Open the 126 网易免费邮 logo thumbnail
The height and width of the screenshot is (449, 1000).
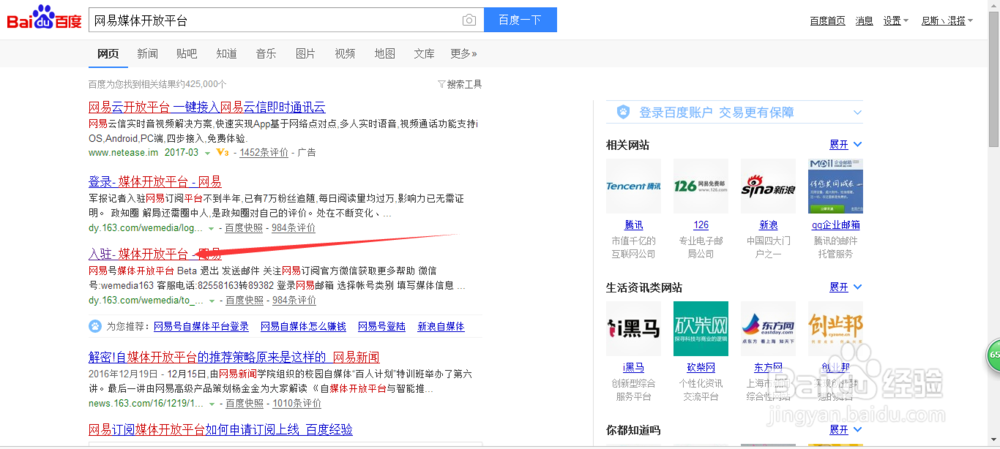coord(701,186)
